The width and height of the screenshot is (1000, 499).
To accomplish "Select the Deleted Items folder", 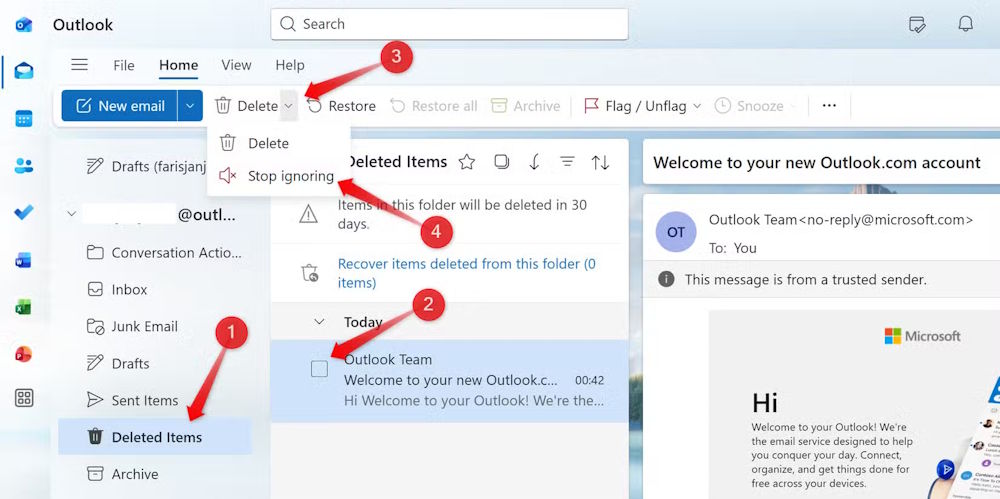I will tap(154, 437).
